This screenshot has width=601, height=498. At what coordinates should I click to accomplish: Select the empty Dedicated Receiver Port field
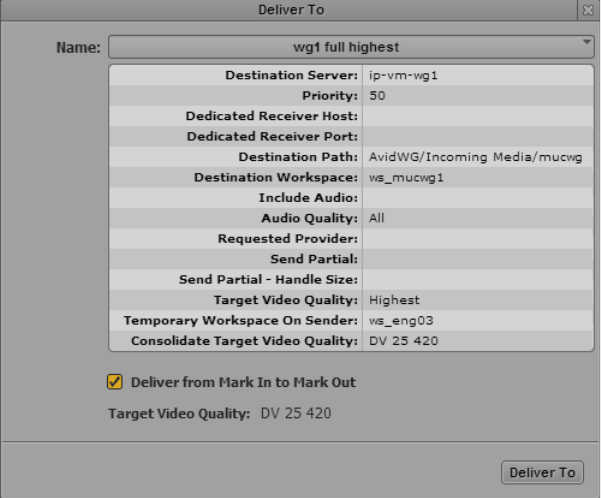tap(478, 136)
